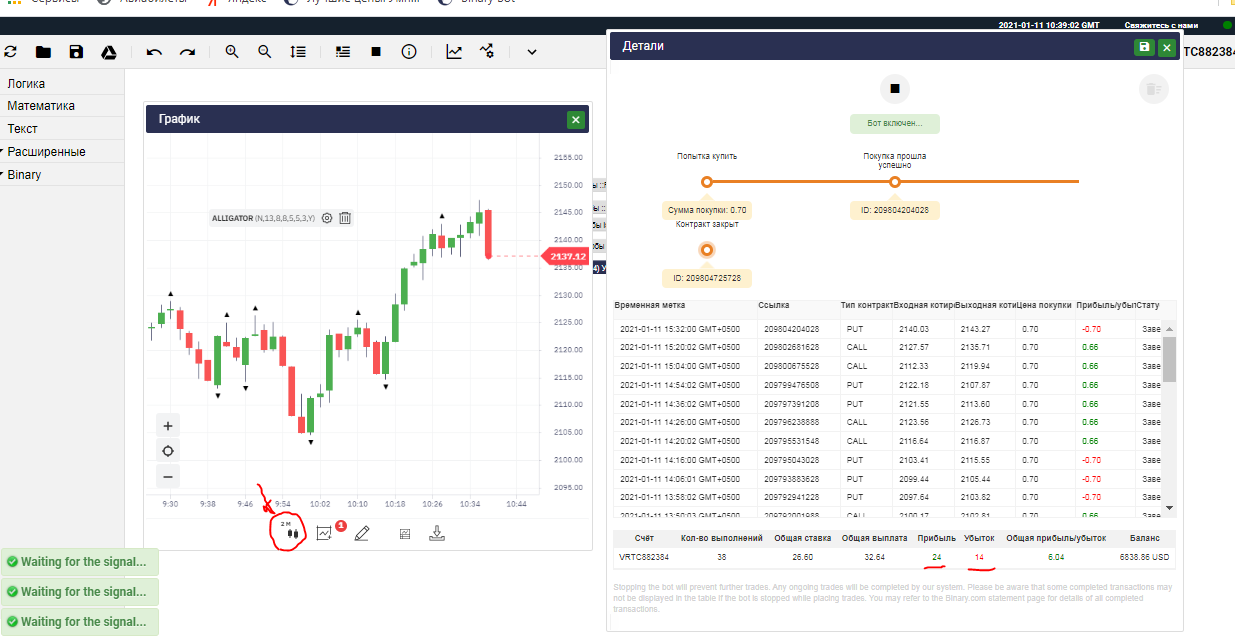This screenshot has height=638, width=1235.
Task: Stop the bot in the Детали panel
Action: click(895, 88)
